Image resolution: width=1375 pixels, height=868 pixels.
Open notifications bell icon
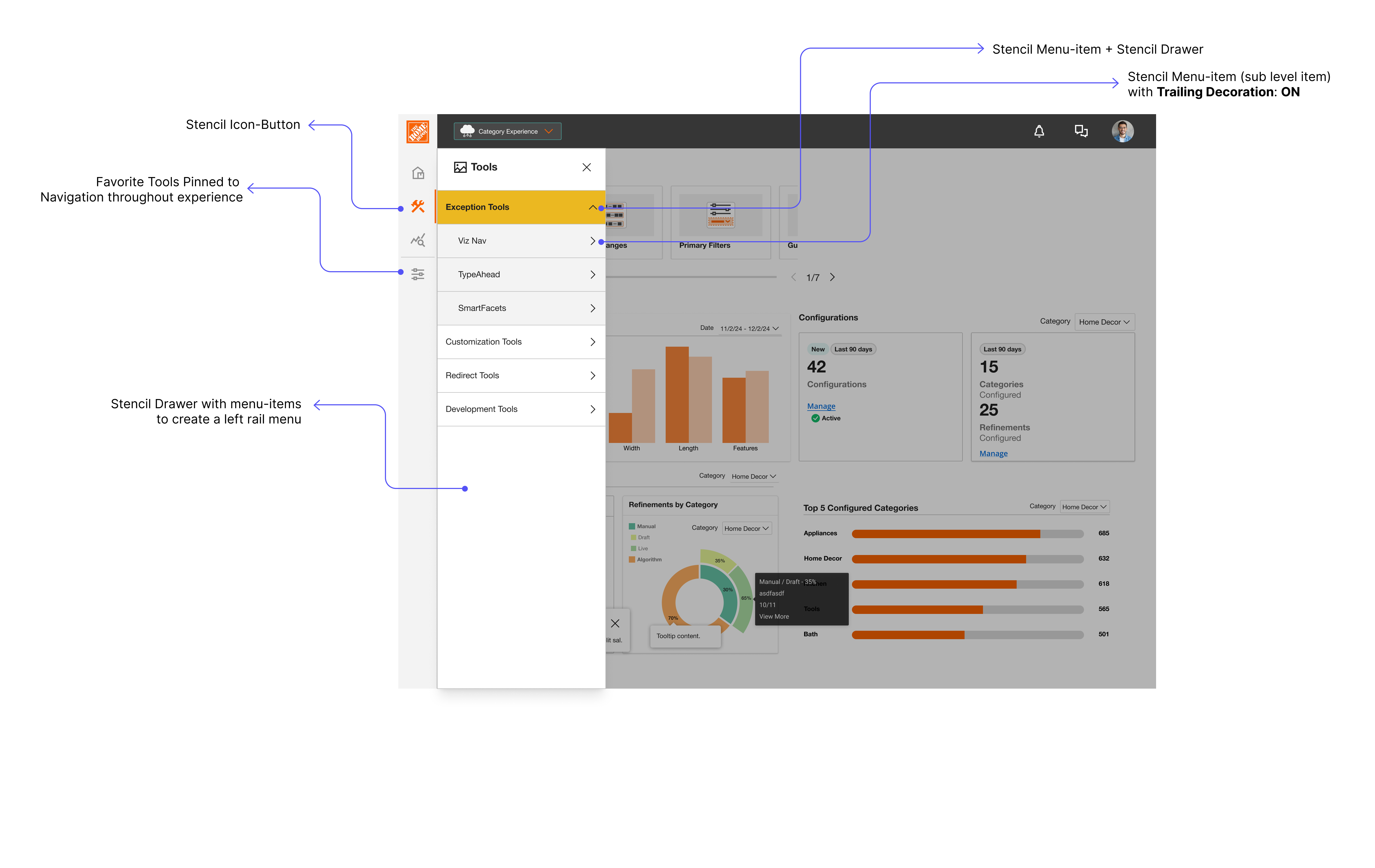1039,131
